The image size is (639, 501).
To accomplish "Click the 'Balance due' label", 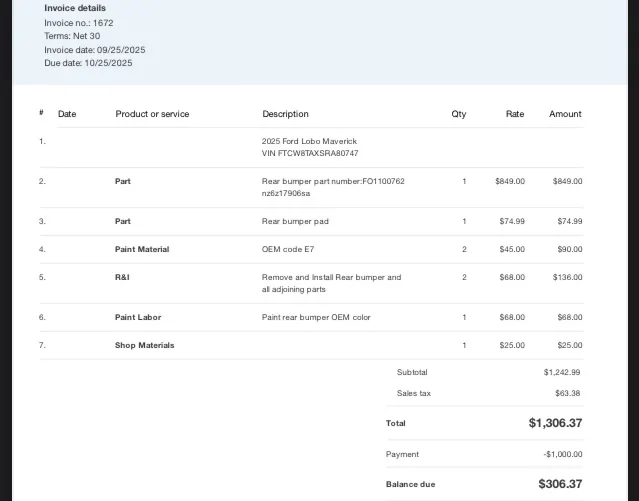I will [x=410, y=484].
